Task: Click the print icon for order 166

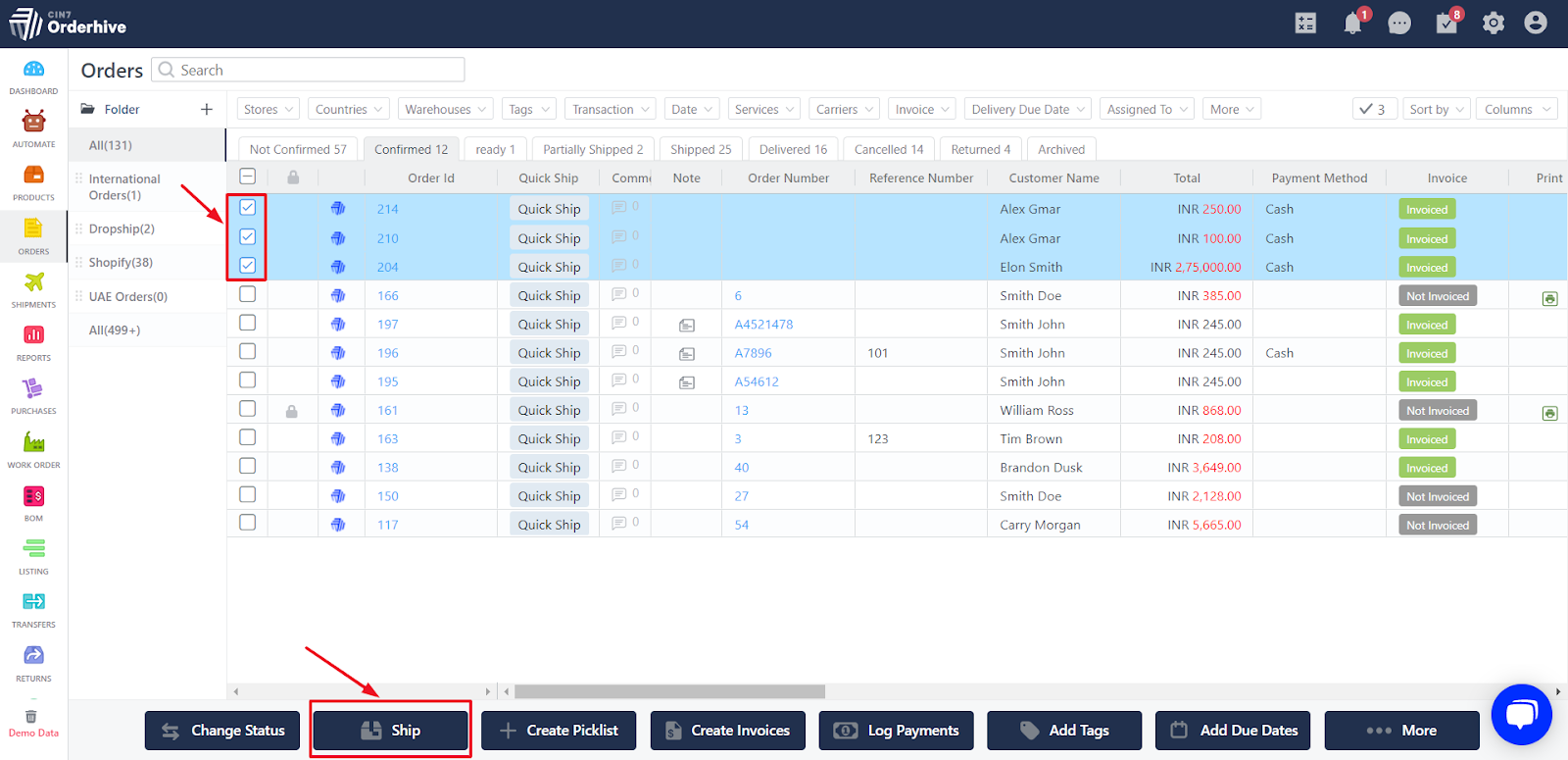Action: (1549, 298)
